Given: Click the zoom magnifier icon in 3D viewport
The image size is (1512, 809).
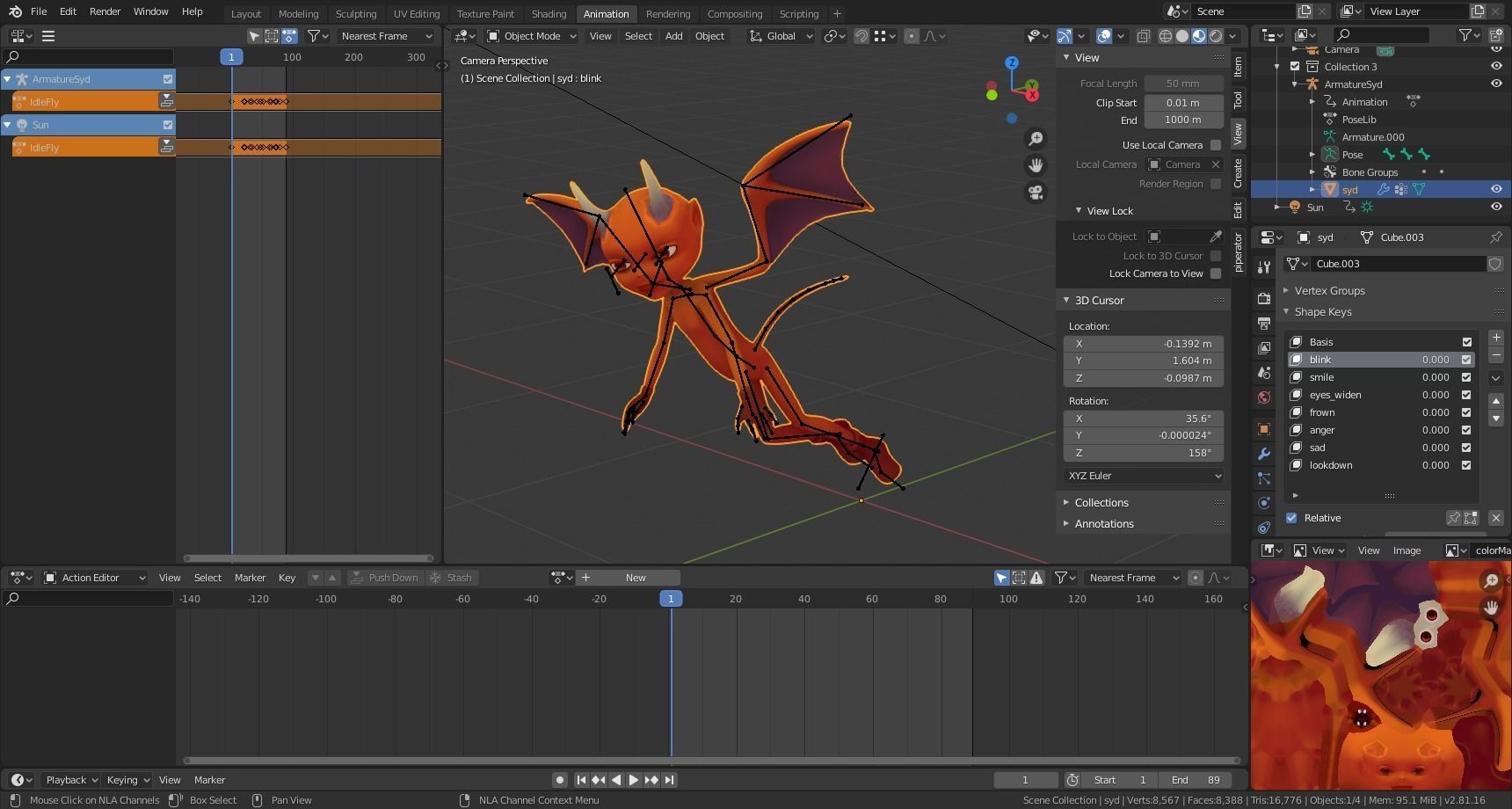Looking at the screenshot, I should coord(1036,139).
